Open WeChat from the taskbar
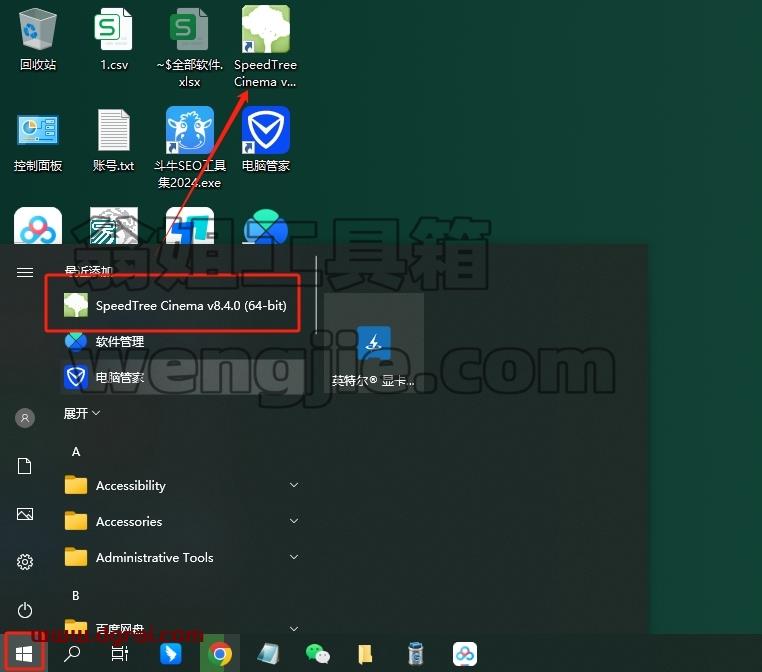 [x=318, y=654]
